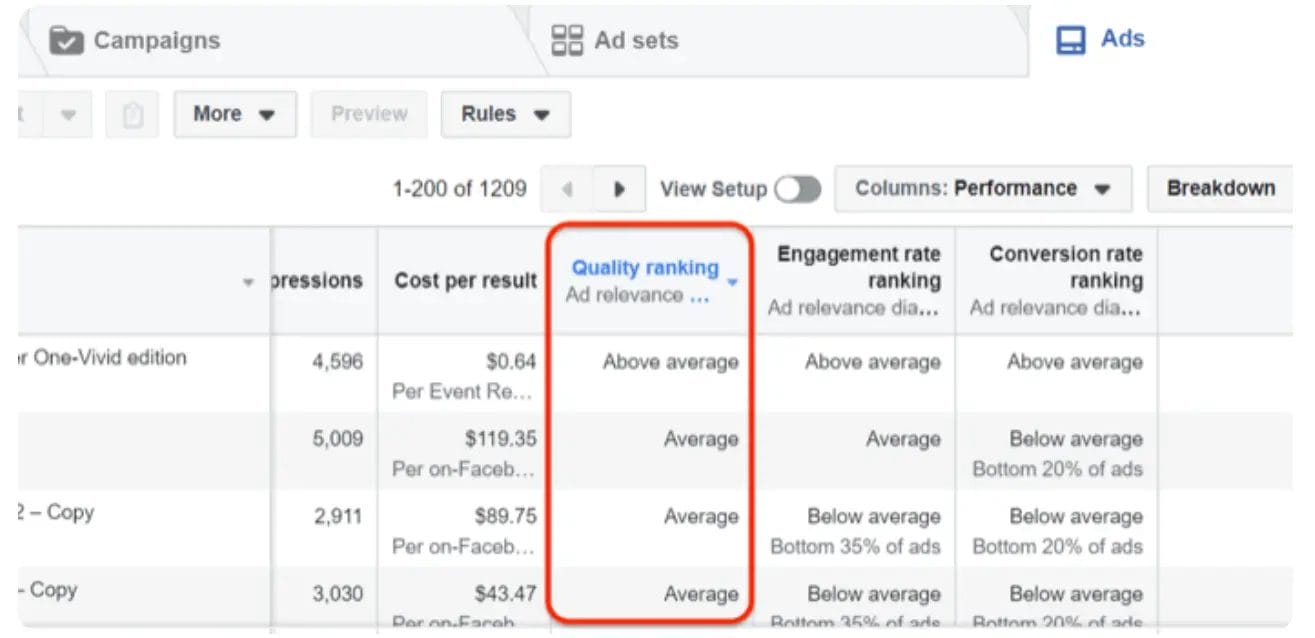Click the dropdown arrow next to the copy icon
This screenshot has width=1315, height=638.
coord(67,113)
